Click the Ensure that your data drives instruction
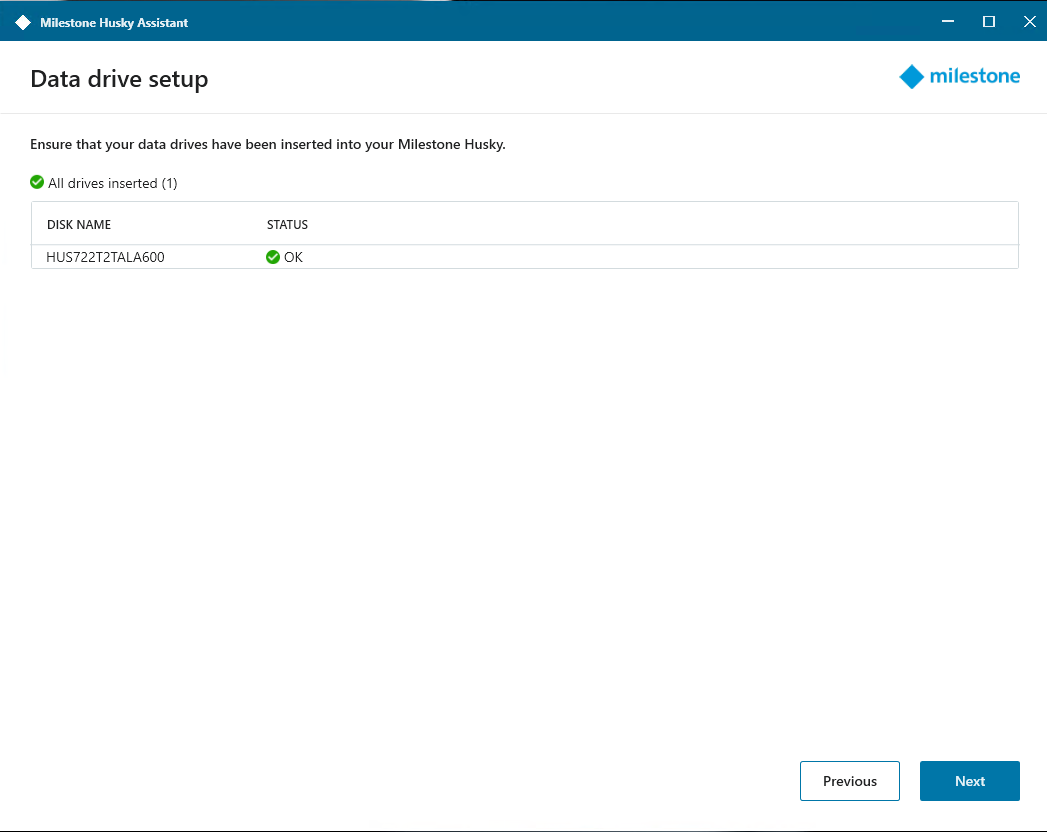This screenshot has height=832, width=1047. pos(268,144)
